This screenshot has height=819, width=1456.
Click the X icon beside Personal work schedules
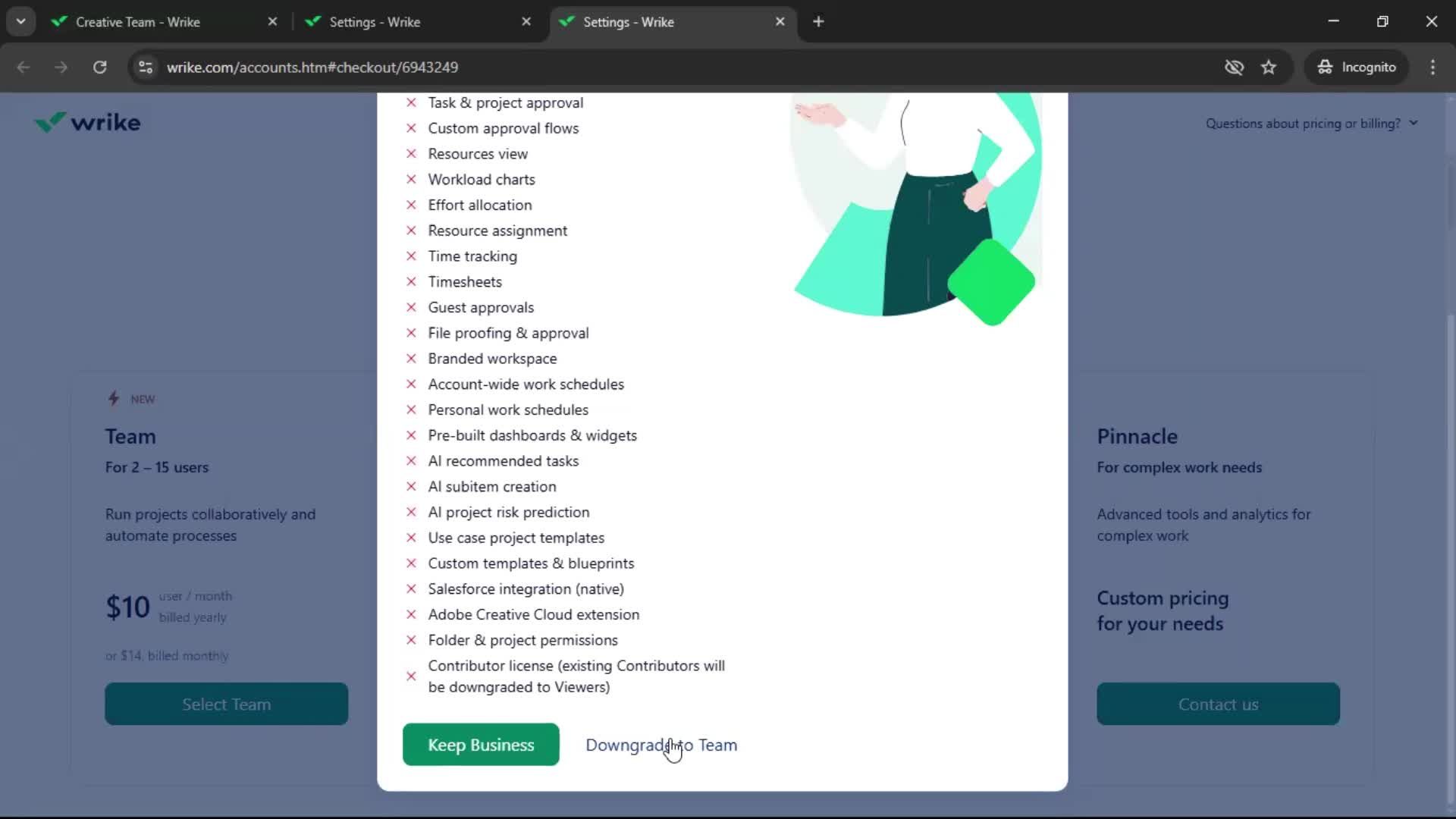pyautogui.click(x=411, y=409)
